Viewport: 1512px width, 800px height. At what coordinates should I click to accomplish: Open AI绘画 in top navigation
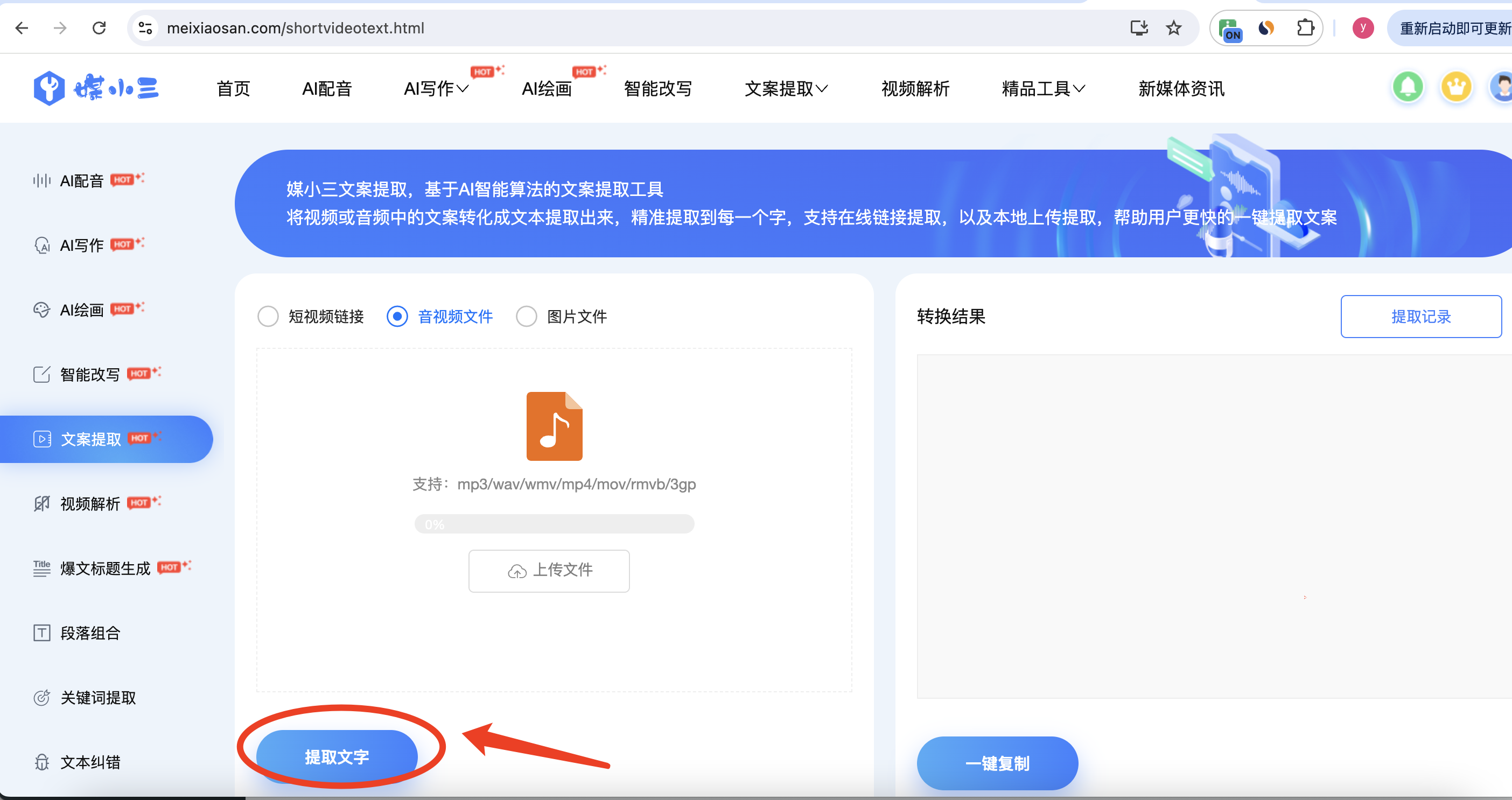[547, 89]
